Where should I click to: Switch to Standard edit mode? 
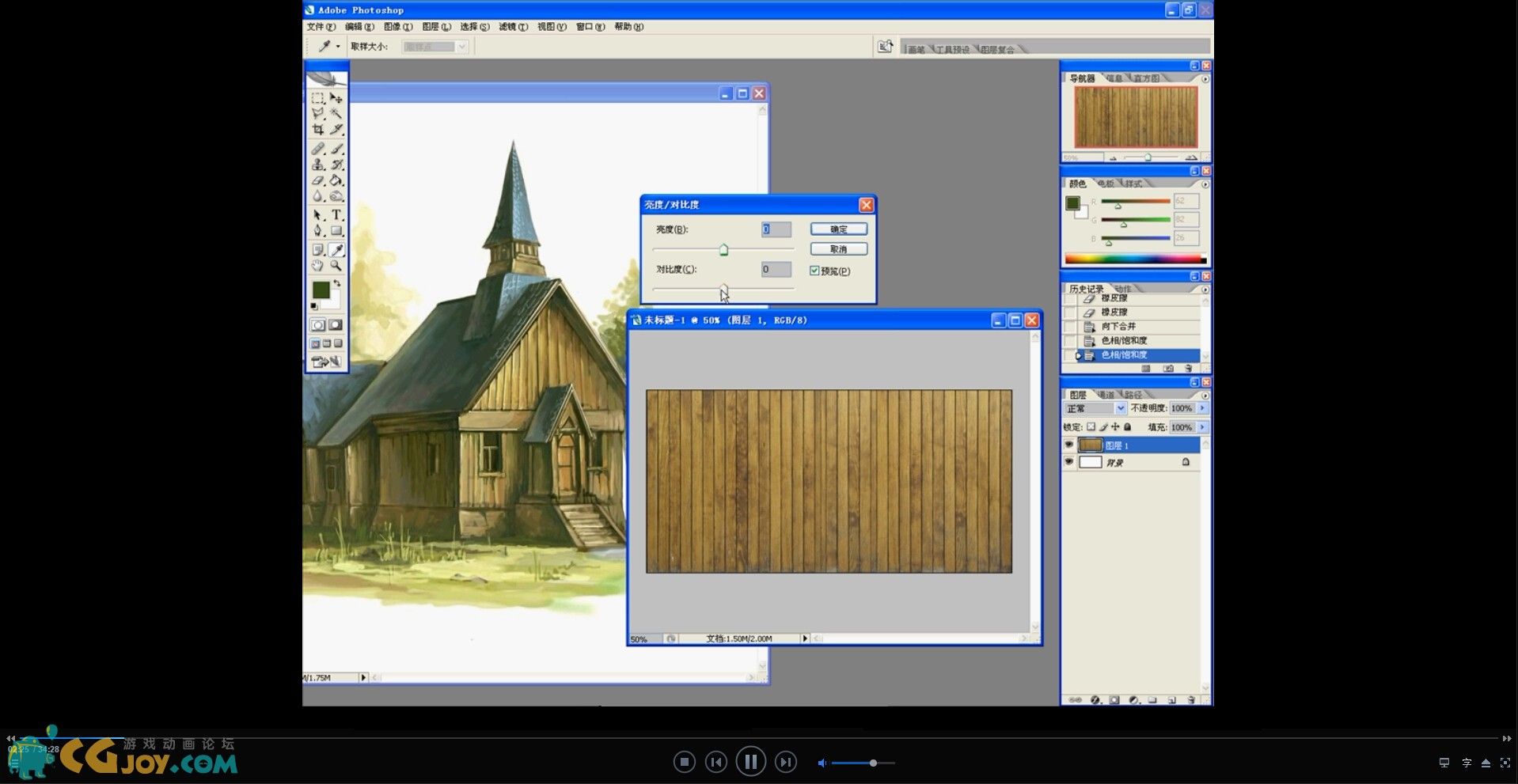317,325
